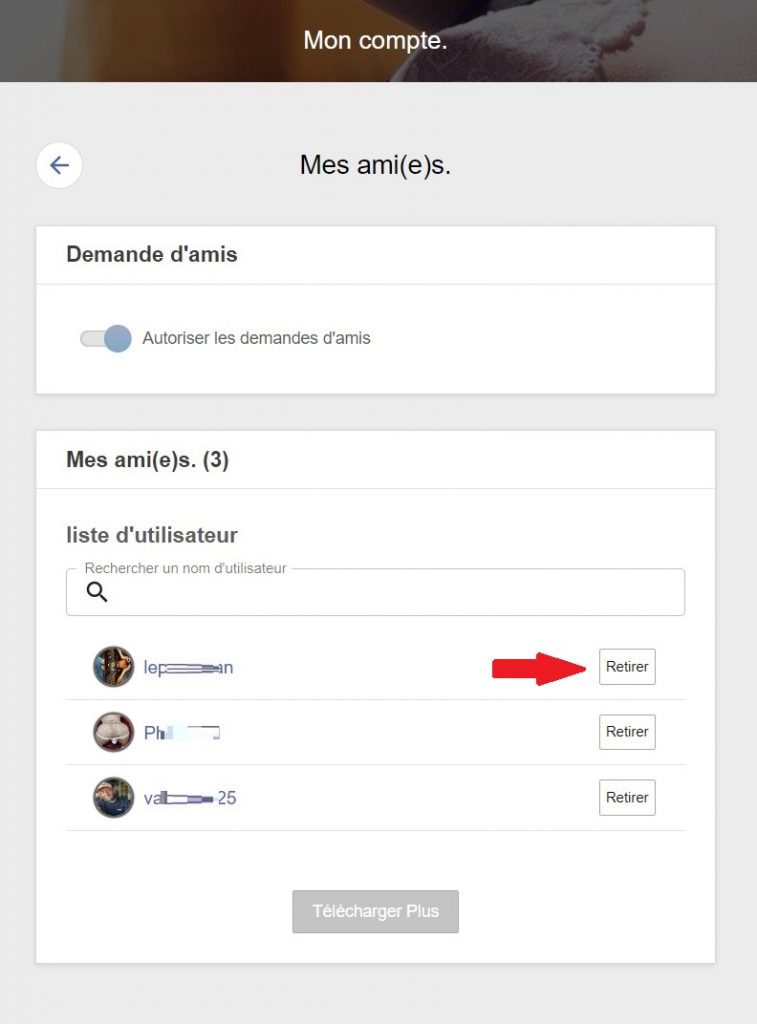Open the profile picture of the first friend
Viewport: 757px width, 1024px height.
coord(113,667)
